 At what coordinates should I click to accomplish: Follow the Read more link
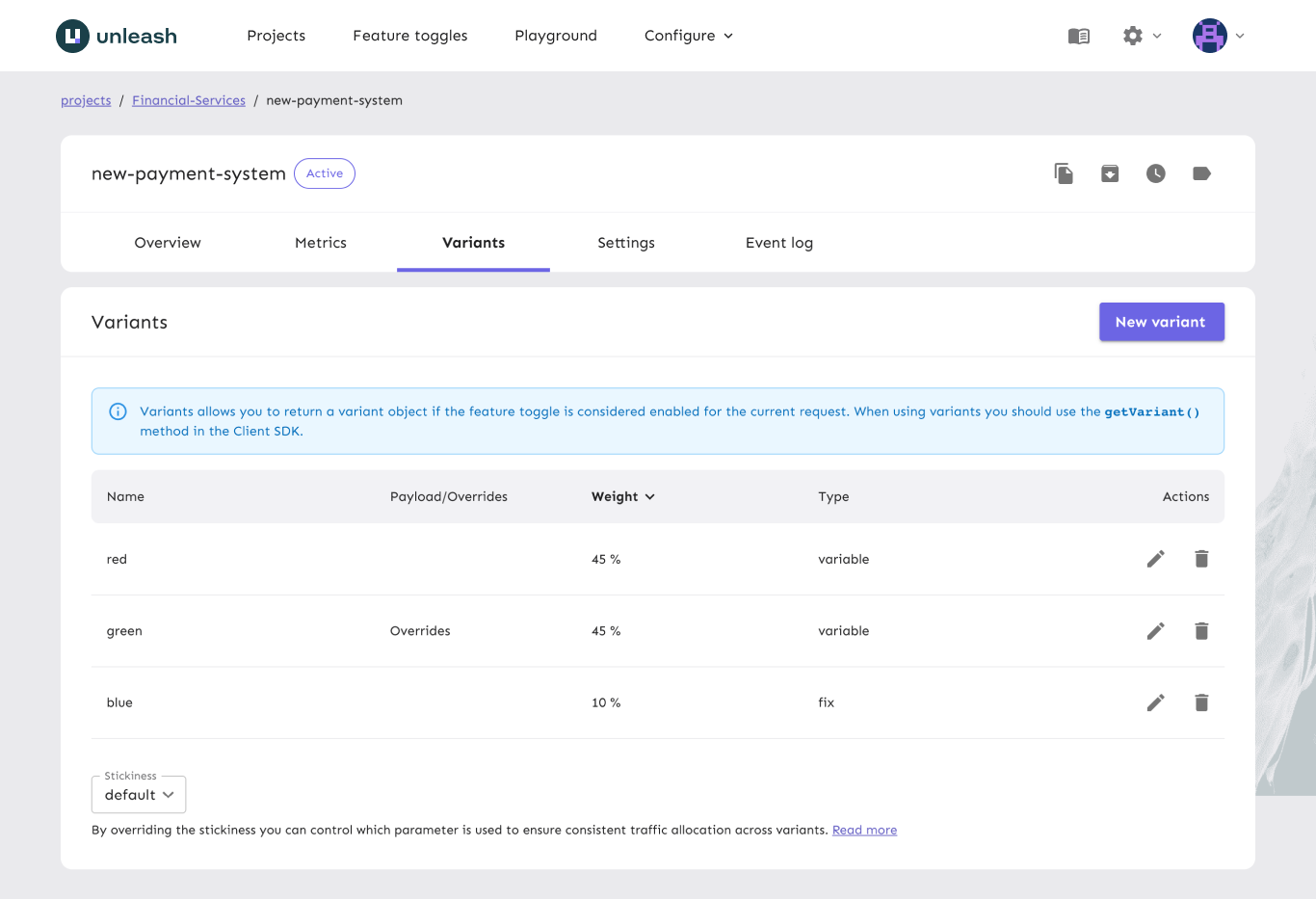point(864,830)
